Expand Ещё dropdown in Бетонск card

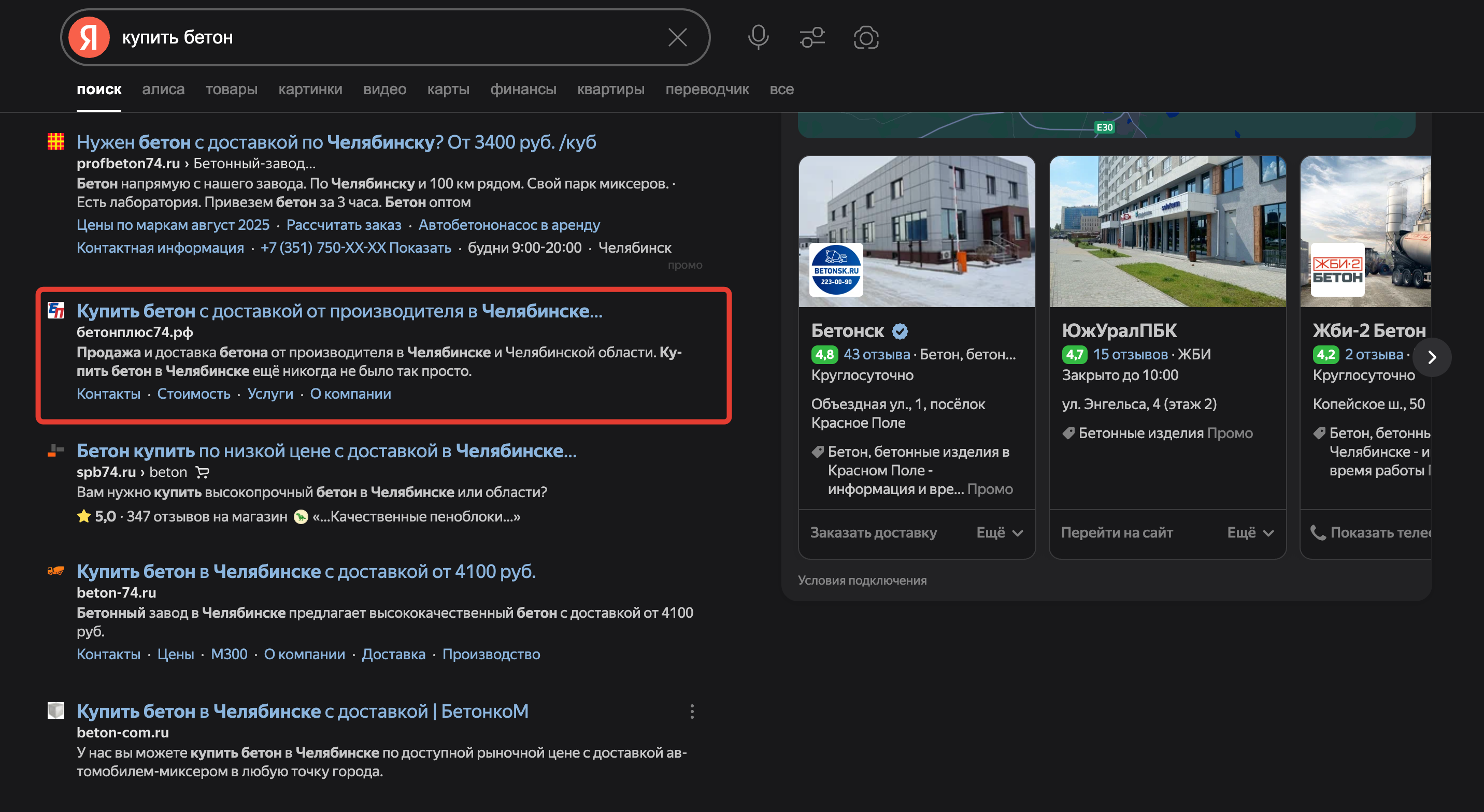tap(999, 533)
